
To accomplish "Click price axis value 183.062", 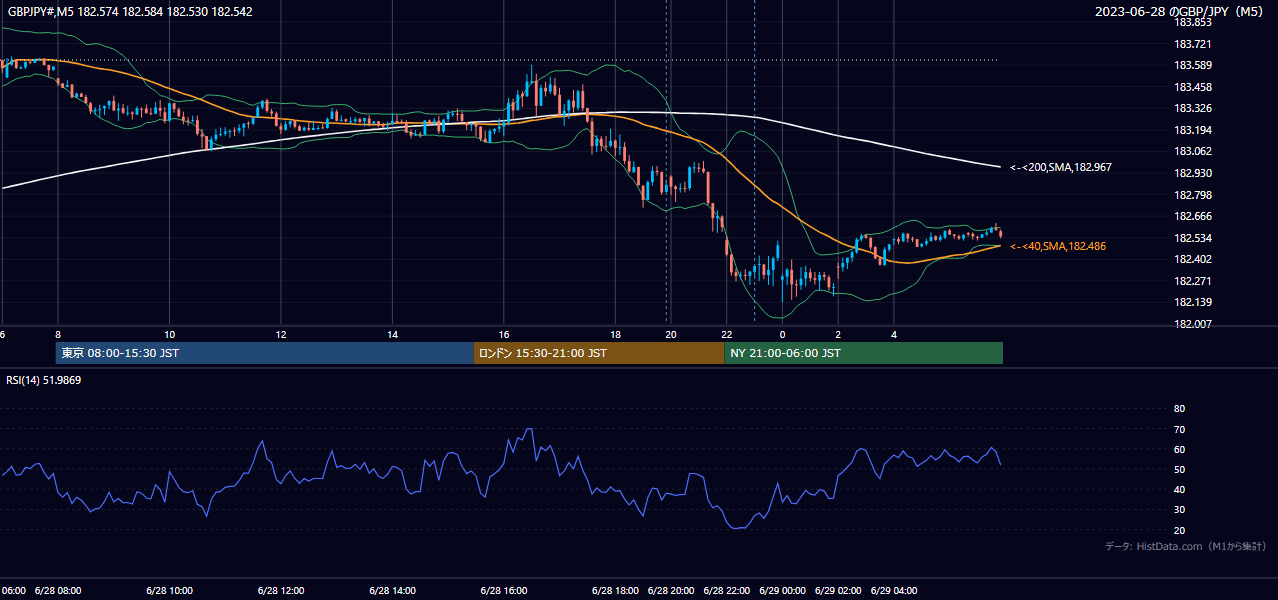I will 1192,151.
